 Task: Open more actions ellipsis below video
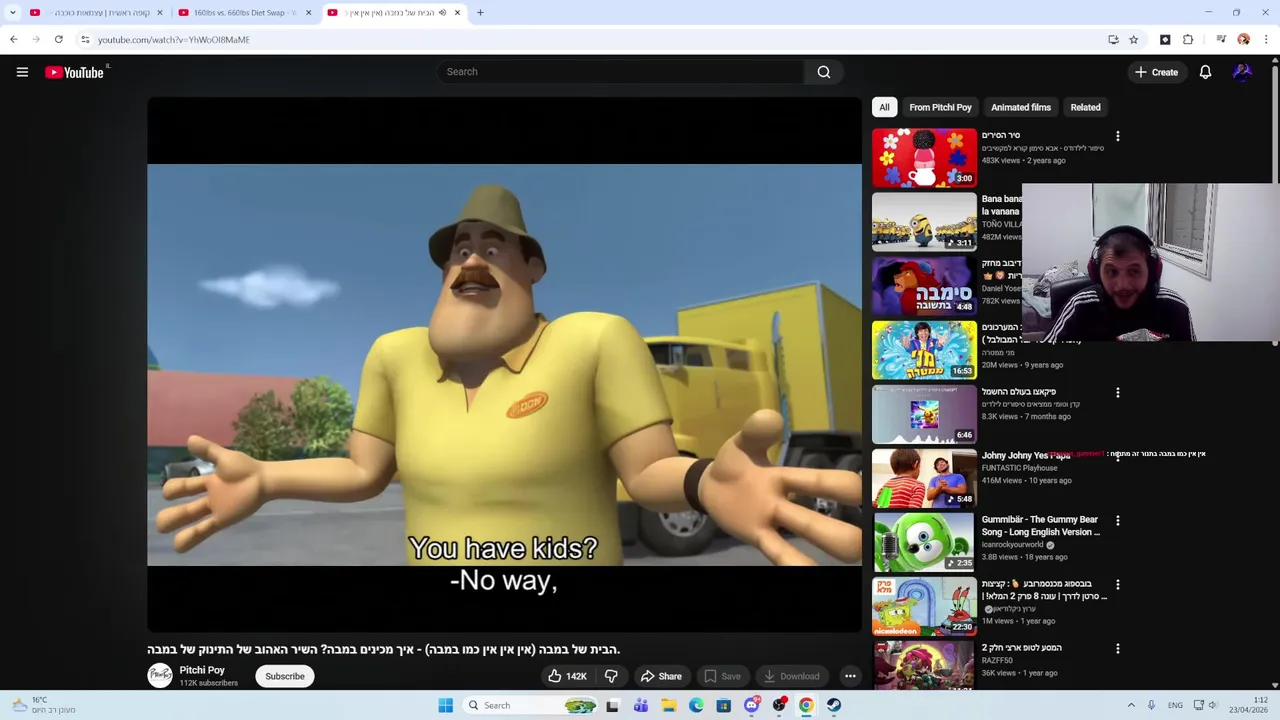click(x=850, y=676)
